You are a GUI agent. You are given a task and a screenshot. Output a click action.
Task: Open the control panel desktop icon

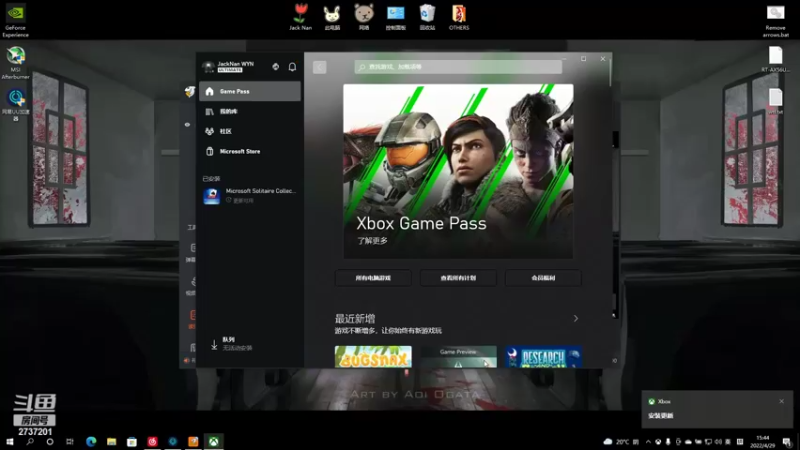pos(395,17)
